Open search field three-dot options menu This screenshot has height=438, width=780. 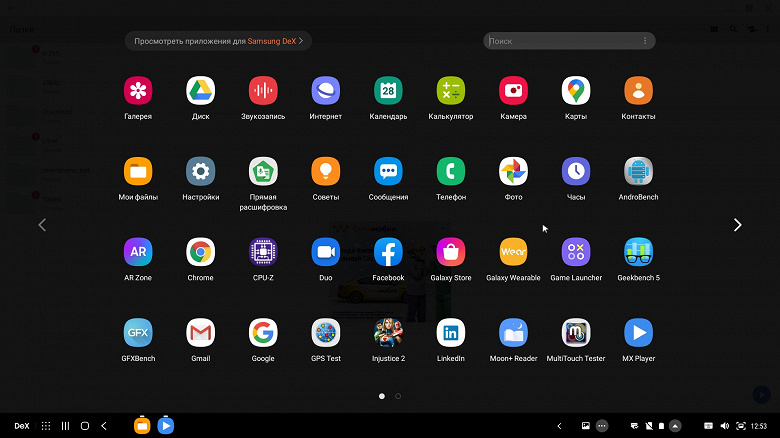pos(645,41)
